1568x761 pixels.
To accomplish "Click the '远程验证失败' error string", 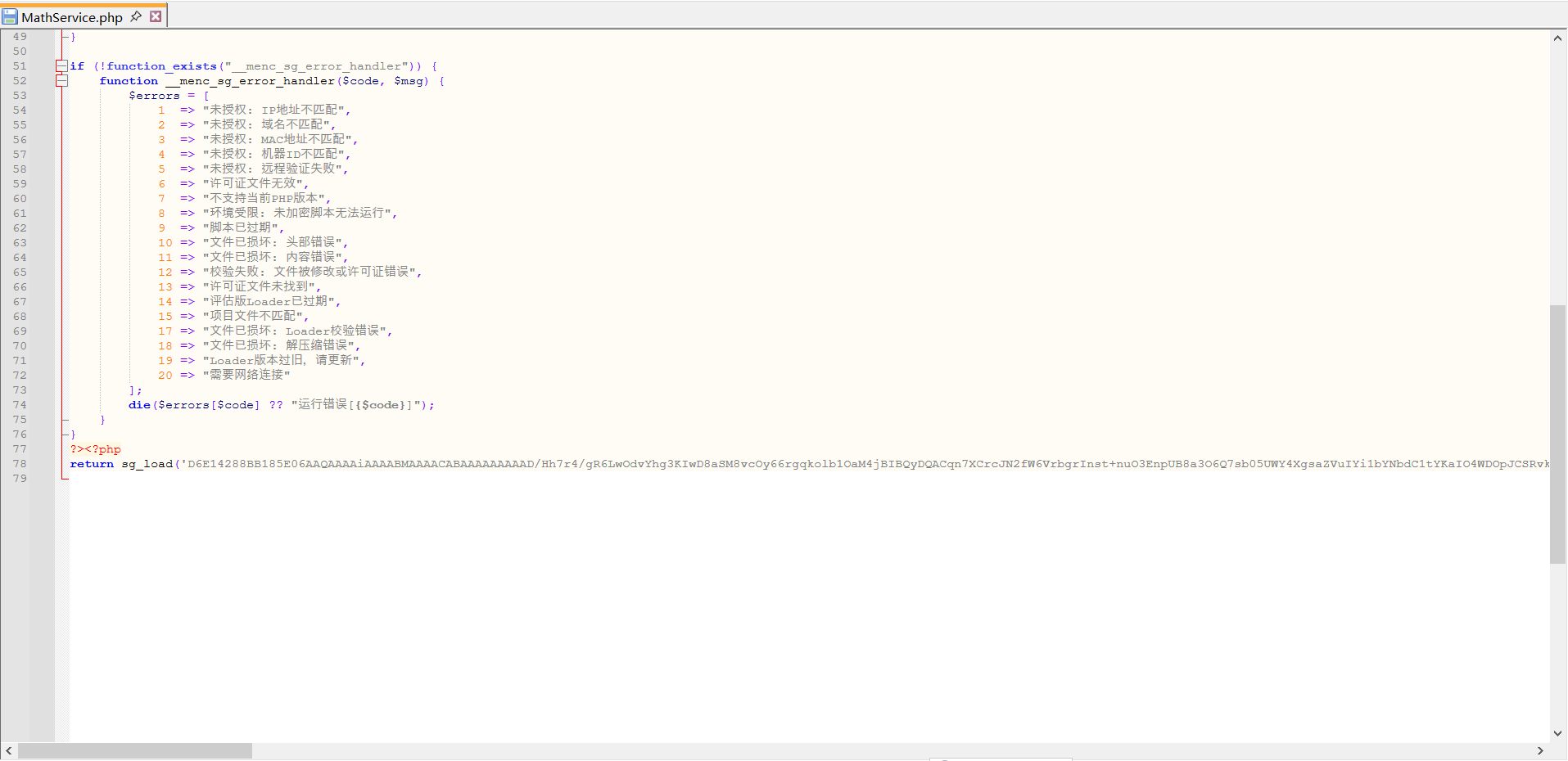I will coord(299,169).
